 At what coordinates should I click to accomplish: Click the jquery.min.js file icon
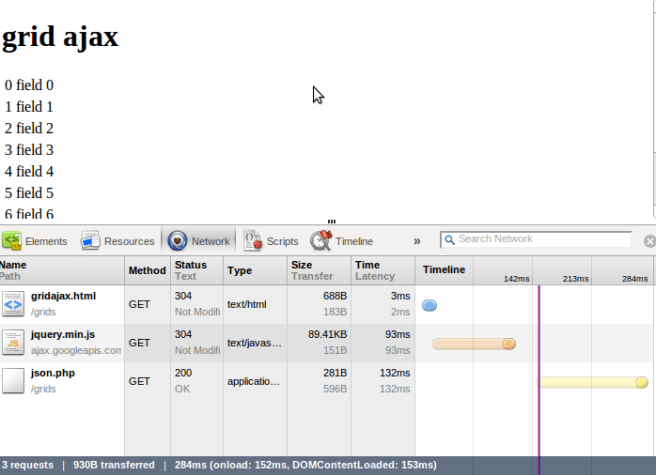tap(13, 342)
